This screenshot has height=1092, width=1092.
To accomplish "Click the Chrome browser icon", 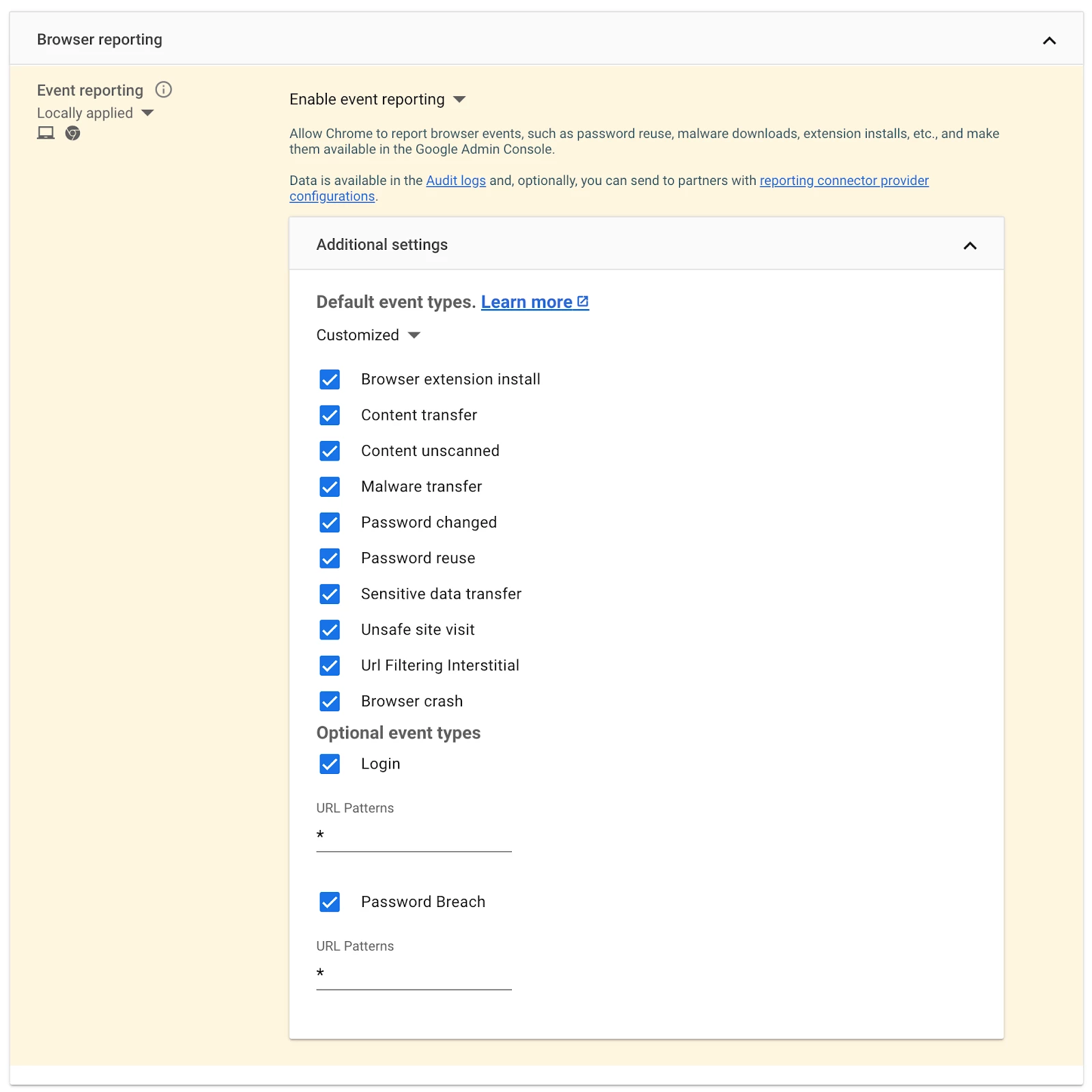I will click(x=73, y=133).
